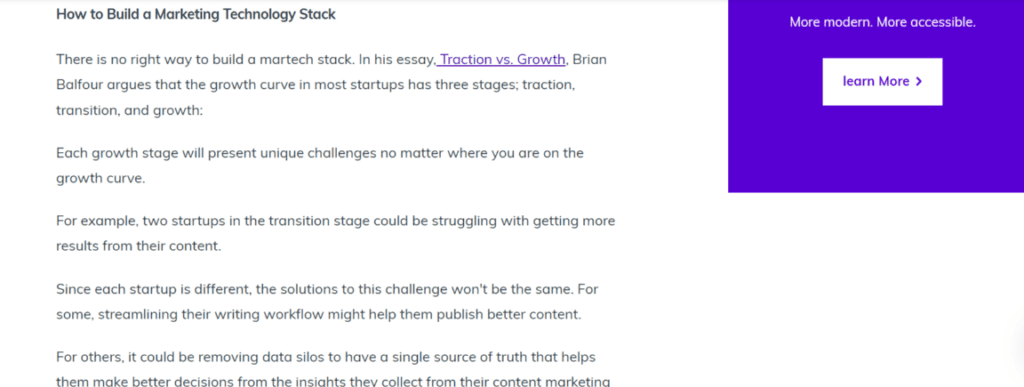Click the line starting them make better decisions

(333, 382)
